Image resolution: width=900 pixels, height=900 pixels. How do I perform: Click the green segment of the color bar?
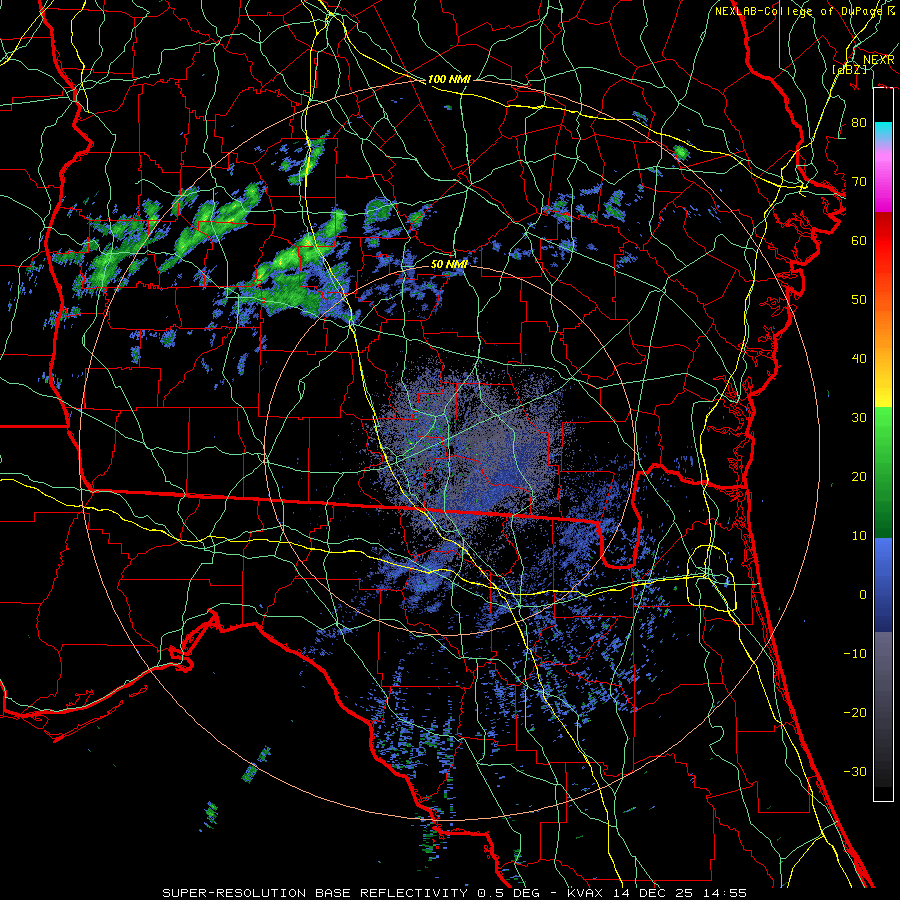click(x=883, y=472)
